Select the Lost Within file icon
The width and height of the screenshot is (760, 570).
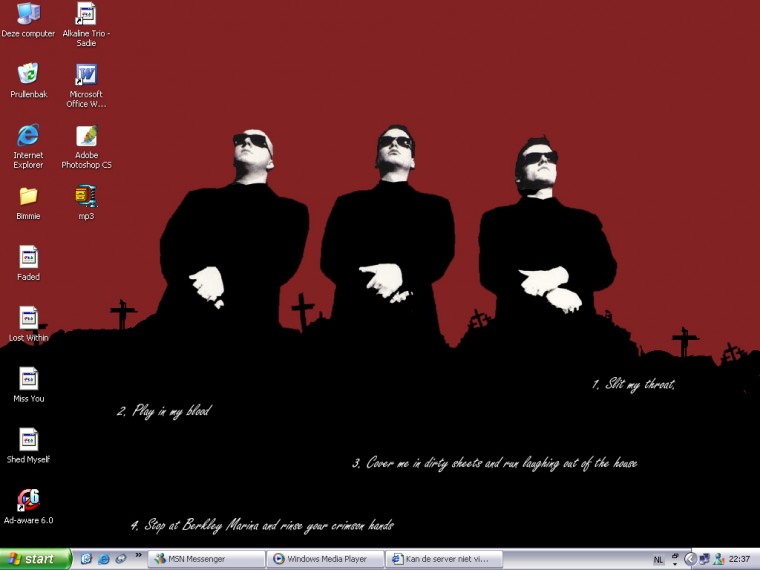point(28,324)
